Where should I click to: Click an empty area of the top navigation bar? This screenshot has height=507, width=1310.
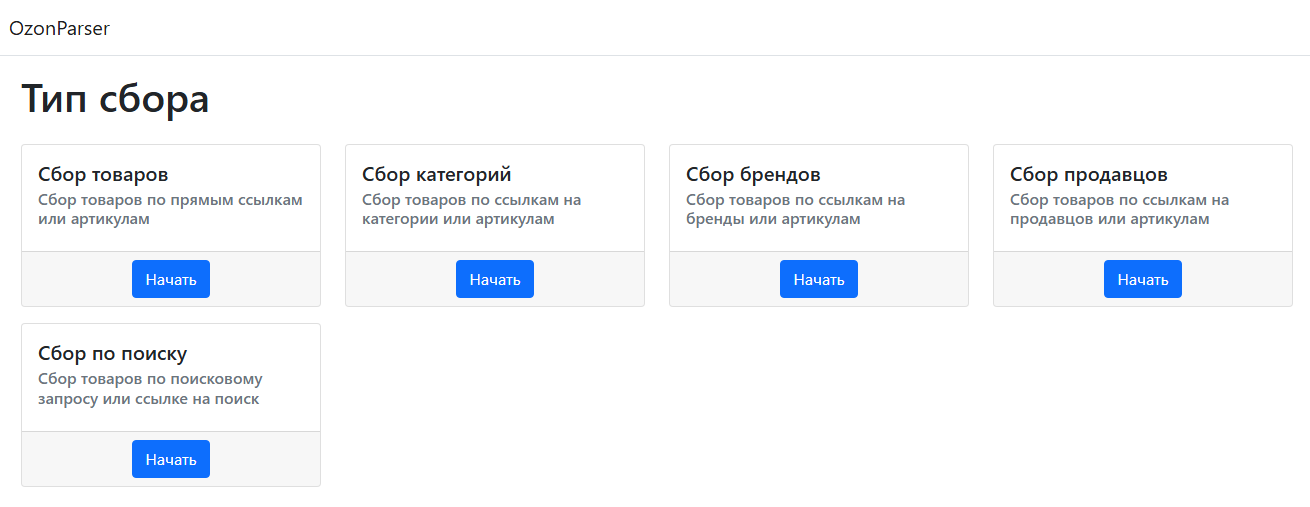coord(700,28)
